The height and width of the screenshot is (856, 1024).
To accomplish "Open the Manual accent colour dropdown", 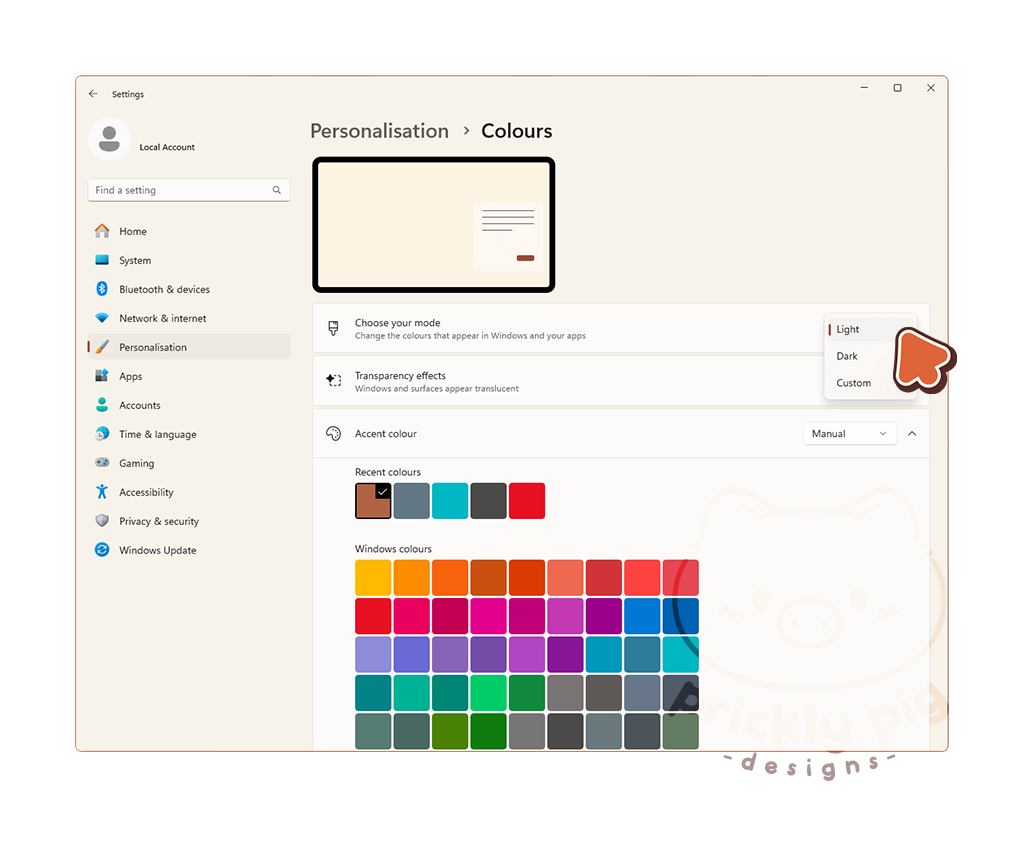I will [850, 434].
